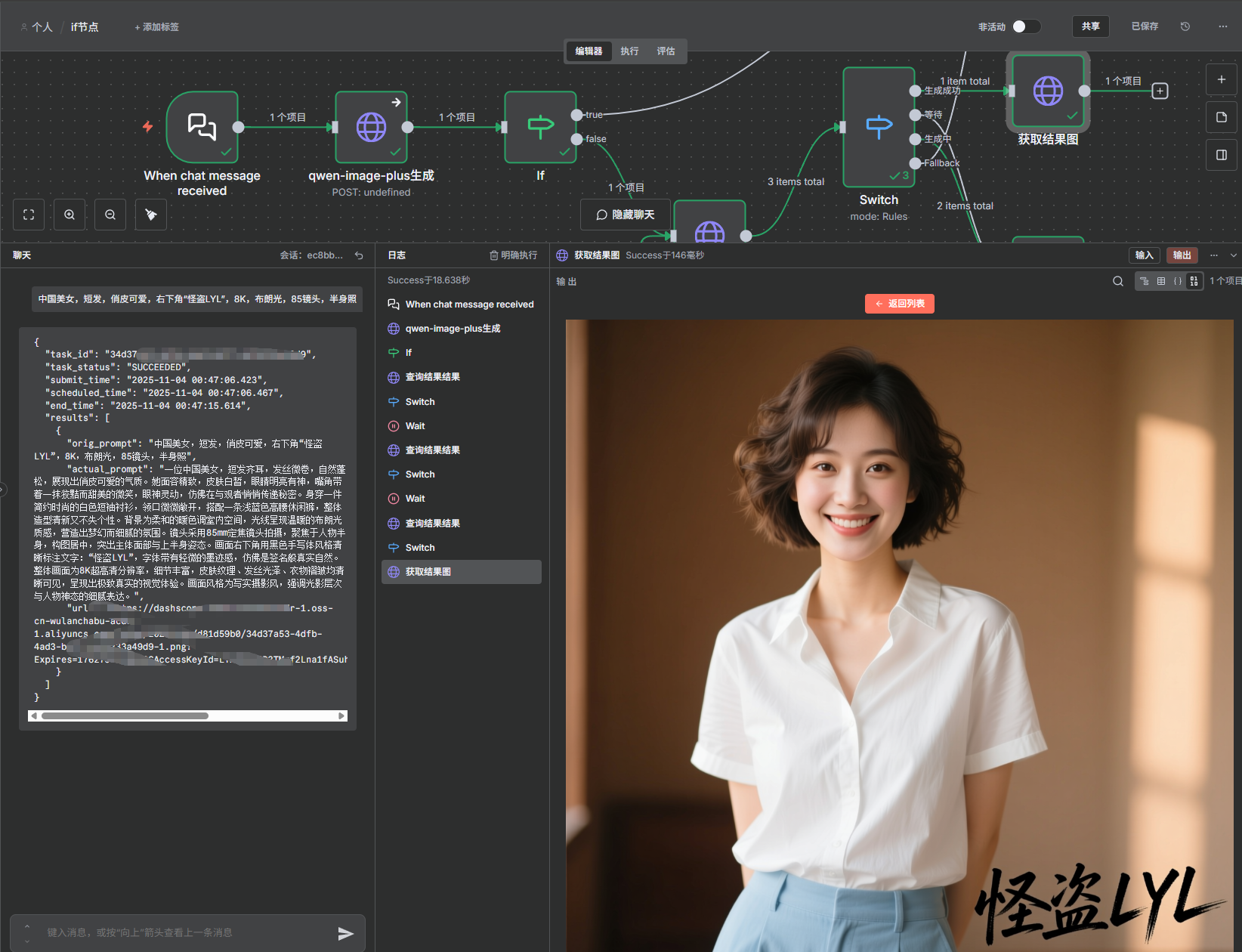Select the qwen-image-plus生成 HTTP node
This screenshot has width=1242, height=952.
click(x=371, y=127)
